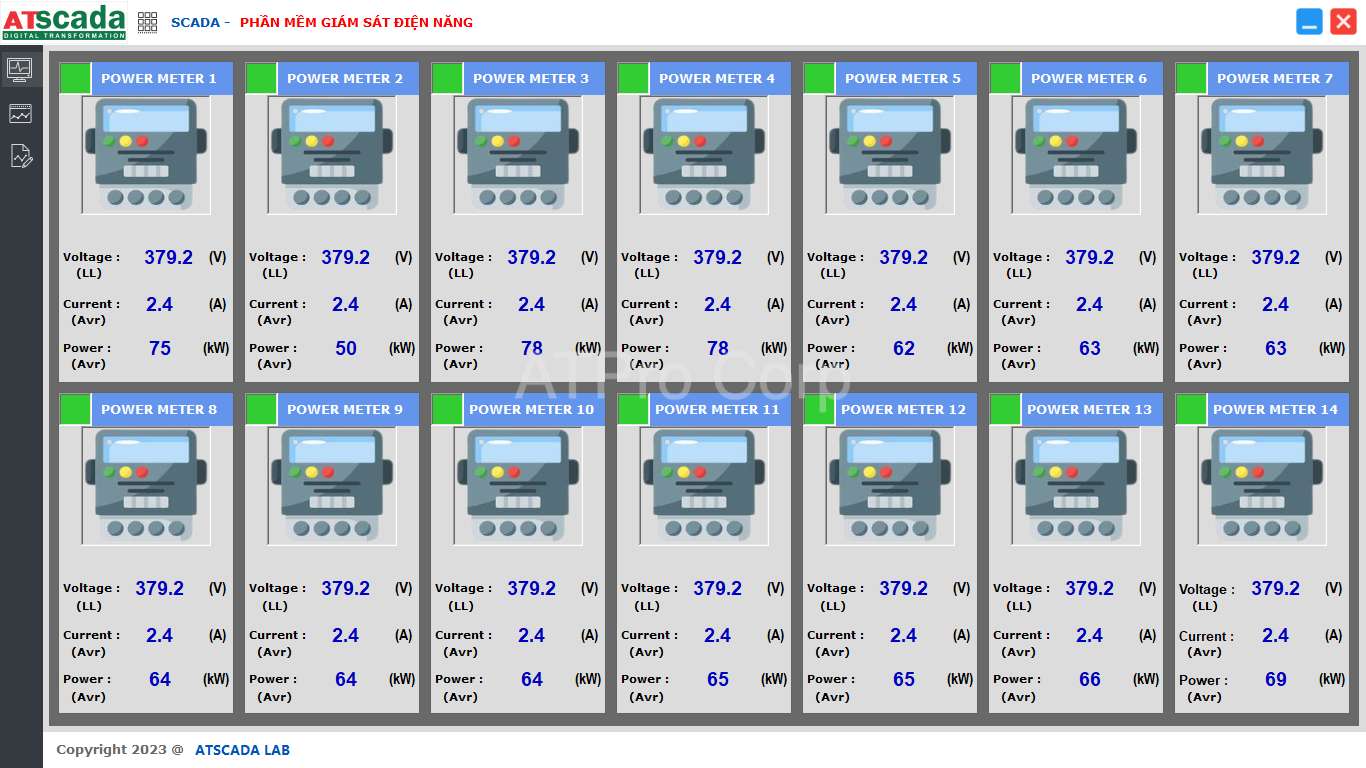The image size is (1366, 768).
Task: Click Power Meter 7 green status square
Action: [x=1191, y=78]
